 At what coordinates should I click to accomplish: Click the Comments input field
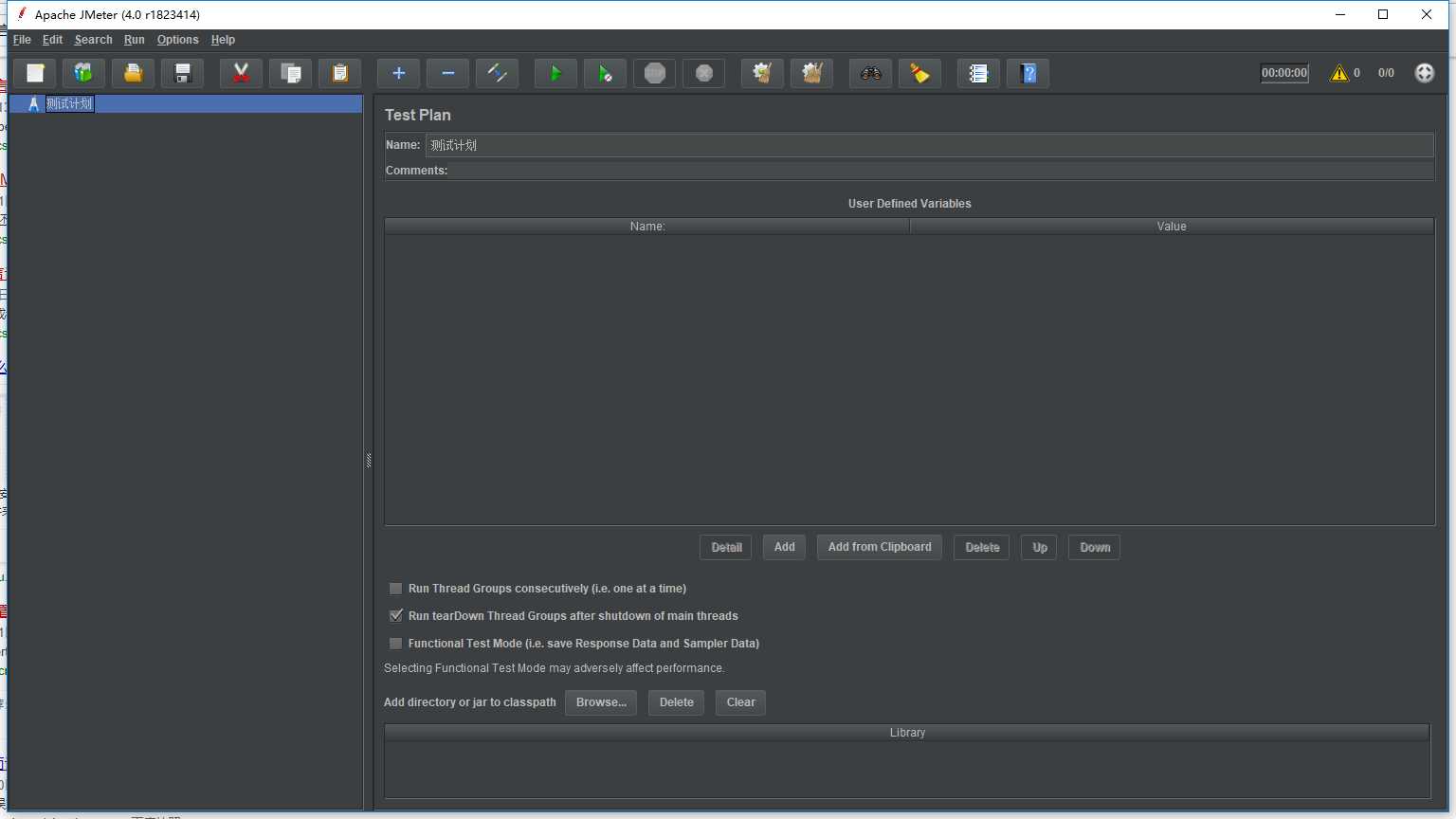[941, 171]
